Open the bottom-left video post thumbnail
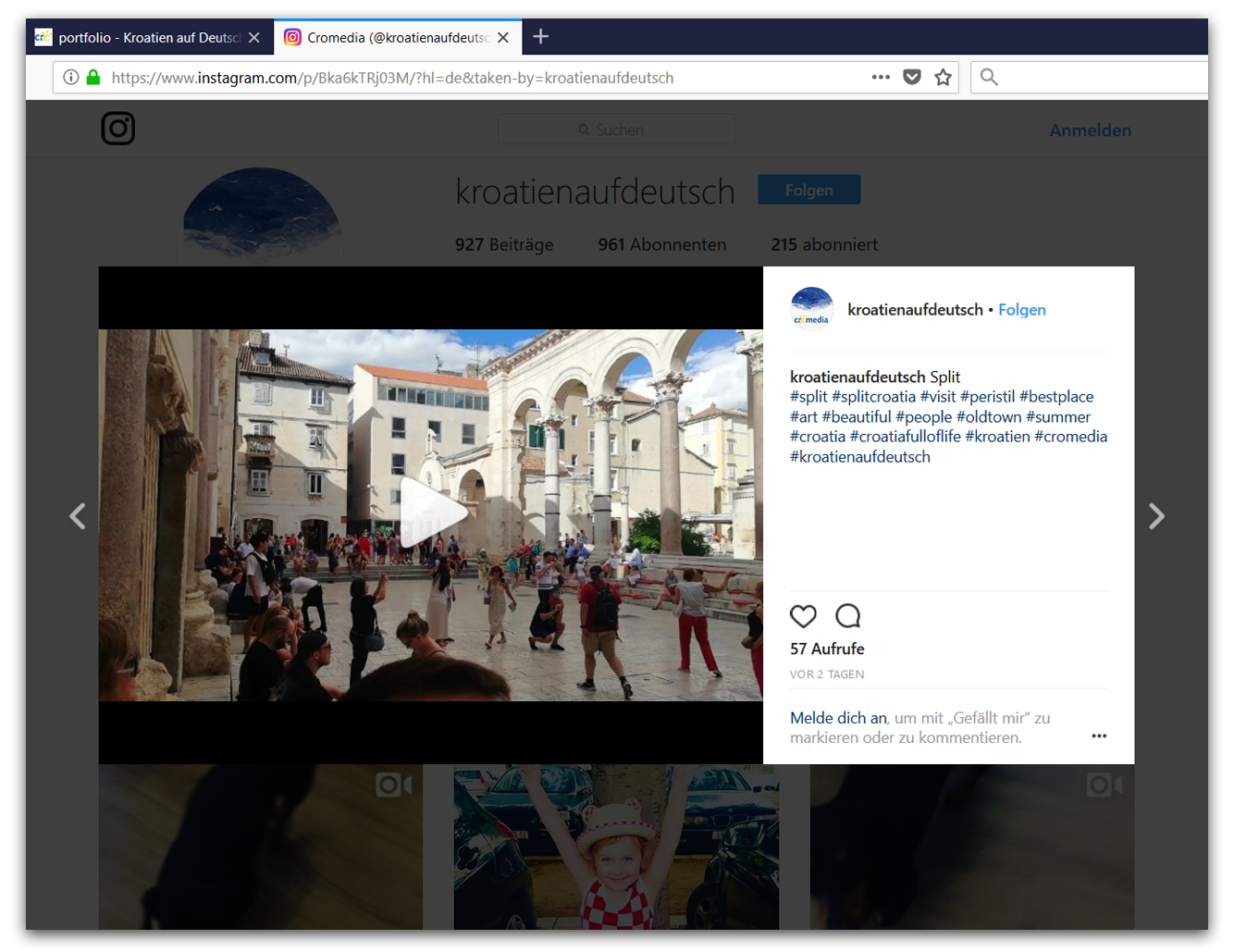The image size is (1234, 952). 261,847
